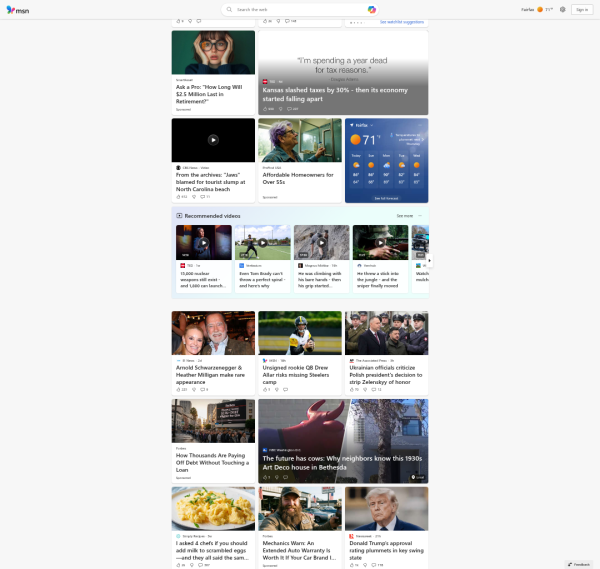Click the MSN logo

18,10
